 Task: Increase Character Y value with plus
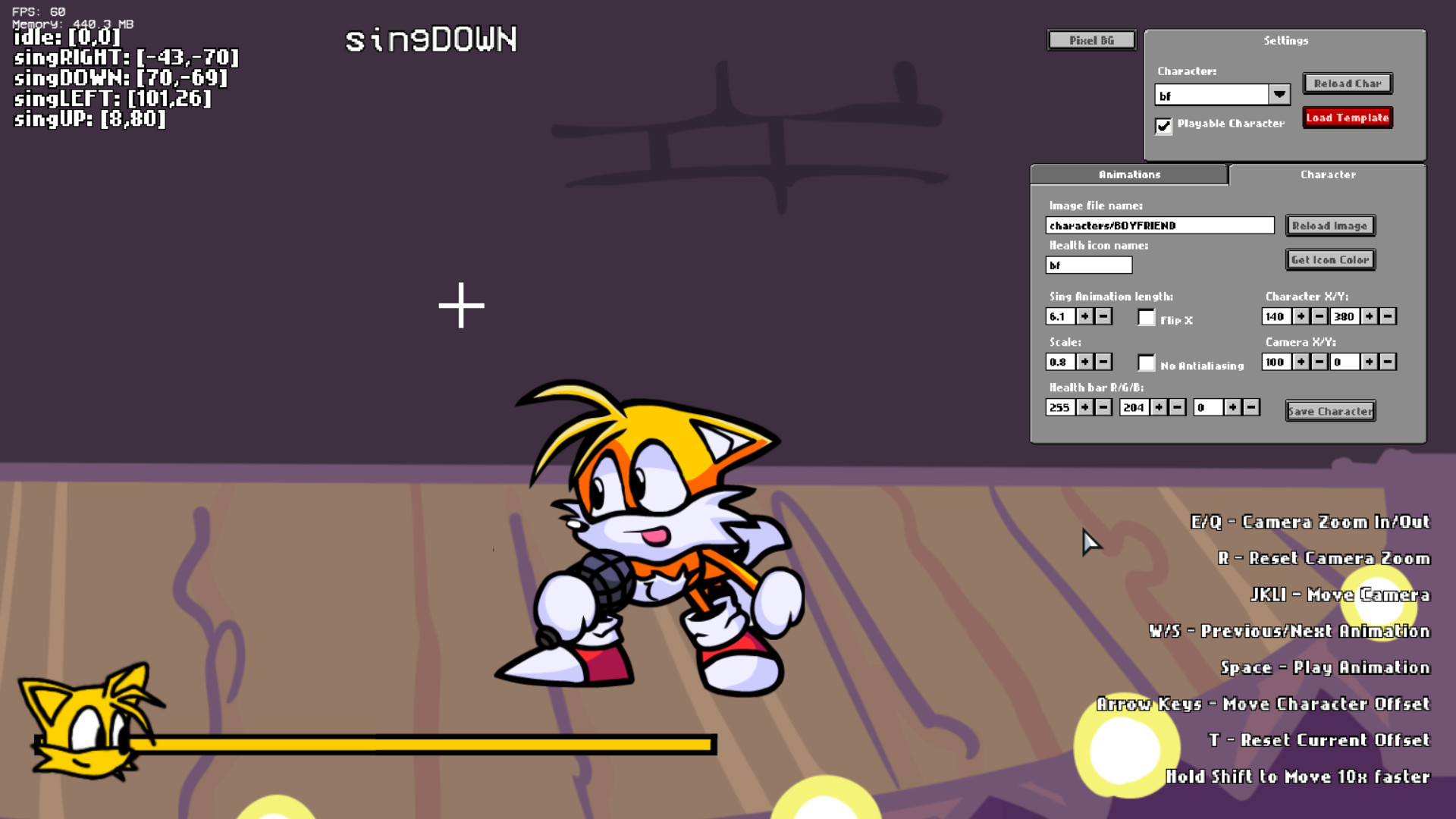1370,316
